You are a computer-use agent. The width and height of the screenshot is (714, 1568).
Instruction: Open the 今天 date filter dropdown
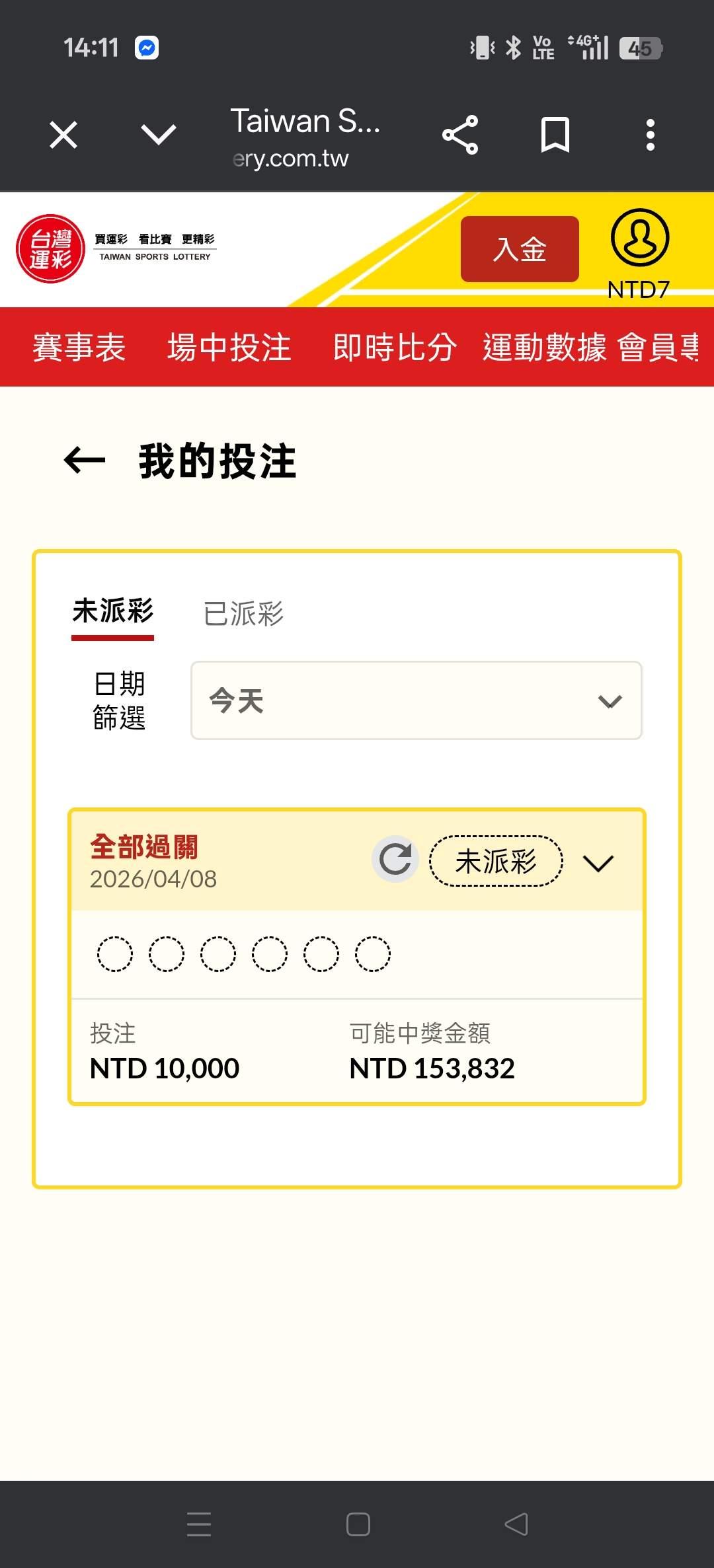click(x=416, y=700)
